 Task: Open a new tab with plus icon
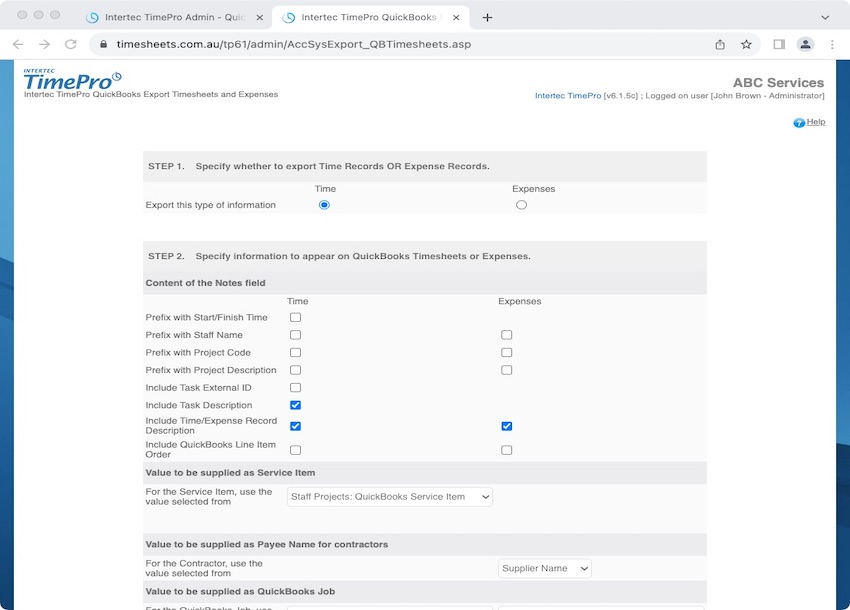point(487,17)
